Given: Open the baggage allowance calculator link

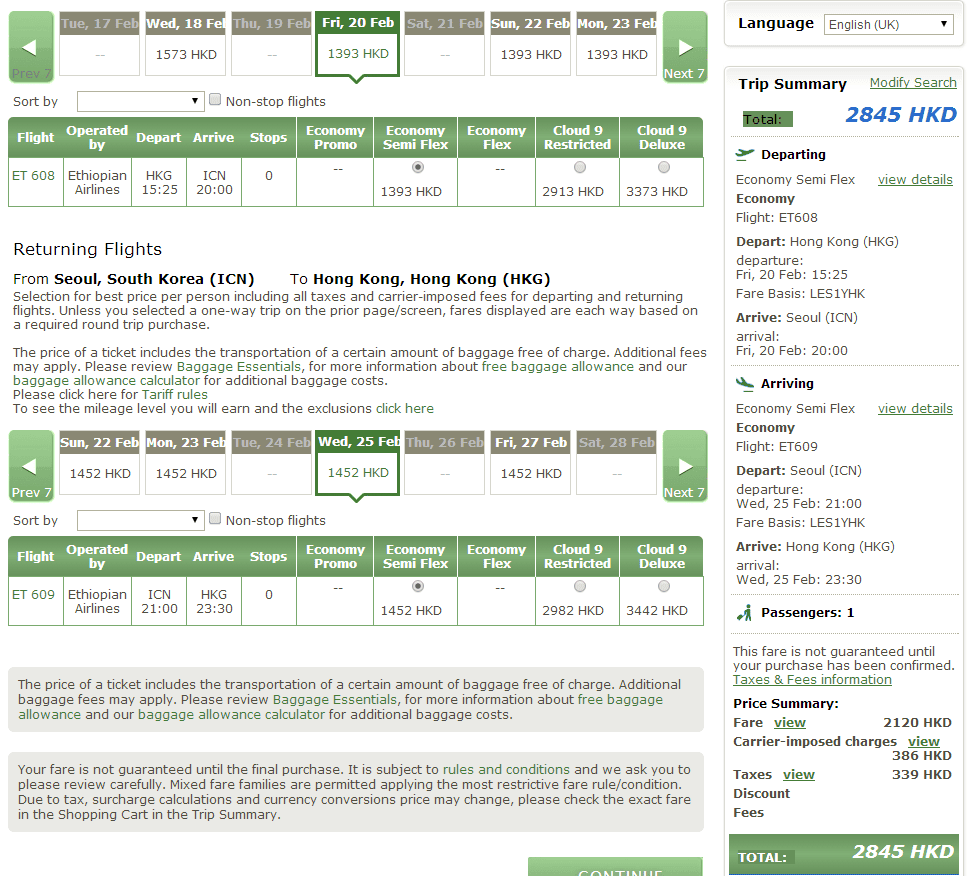Looking at the screenshot, I should pyautogui.click(x=231, y=714).
